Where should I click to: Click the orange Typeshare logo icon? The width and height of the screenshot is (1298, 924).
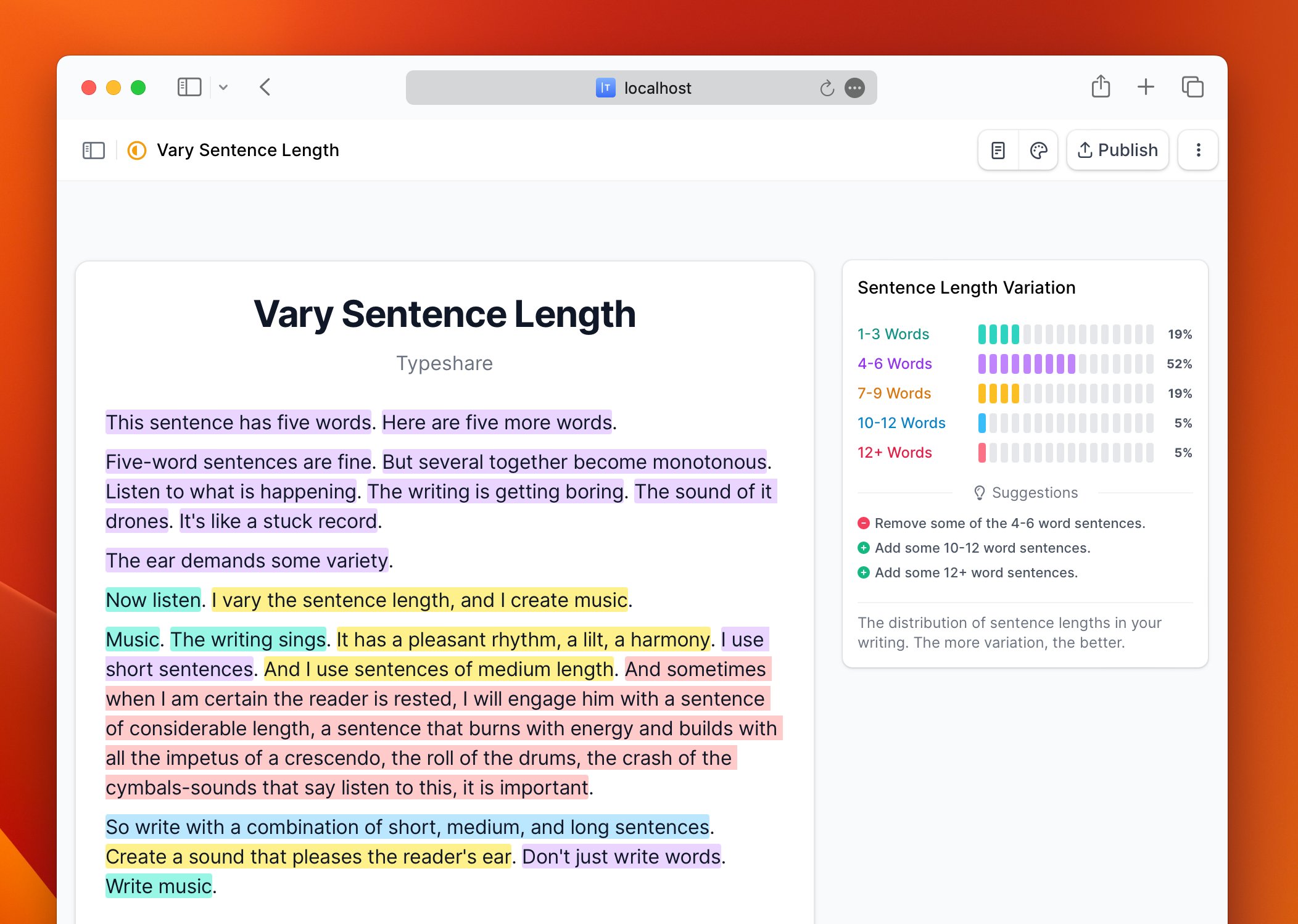pyautogui.click(x=136, y=150)
